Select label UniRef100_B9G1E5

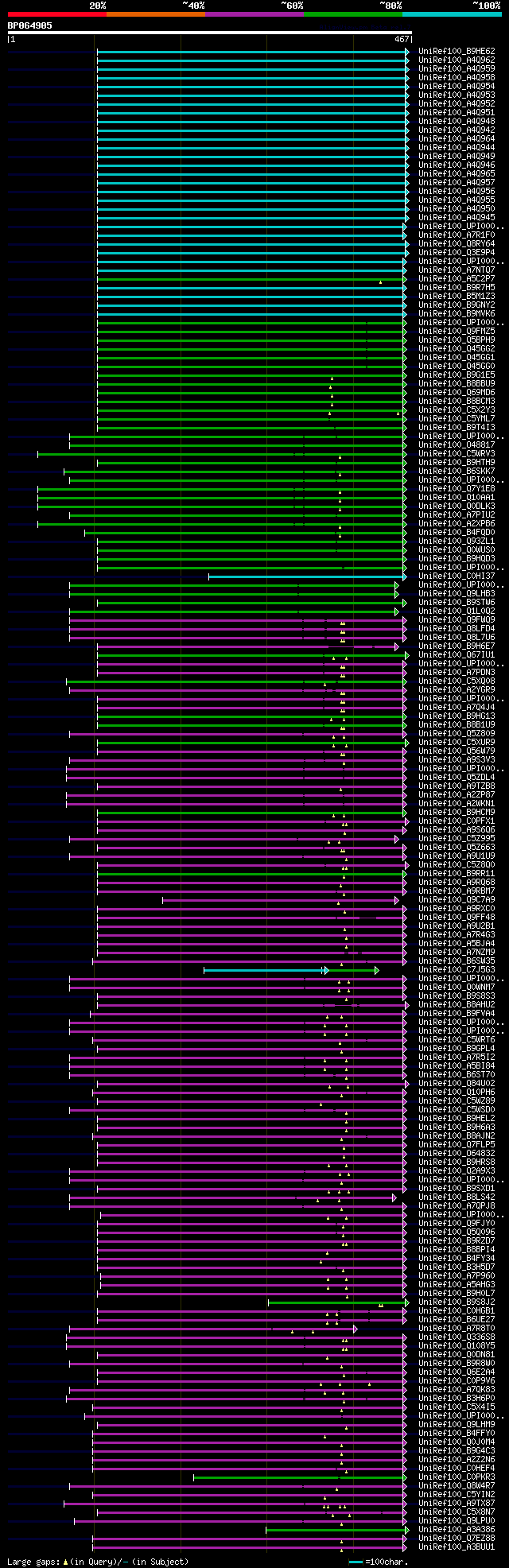pyautogui.click(x=457, y=375)
